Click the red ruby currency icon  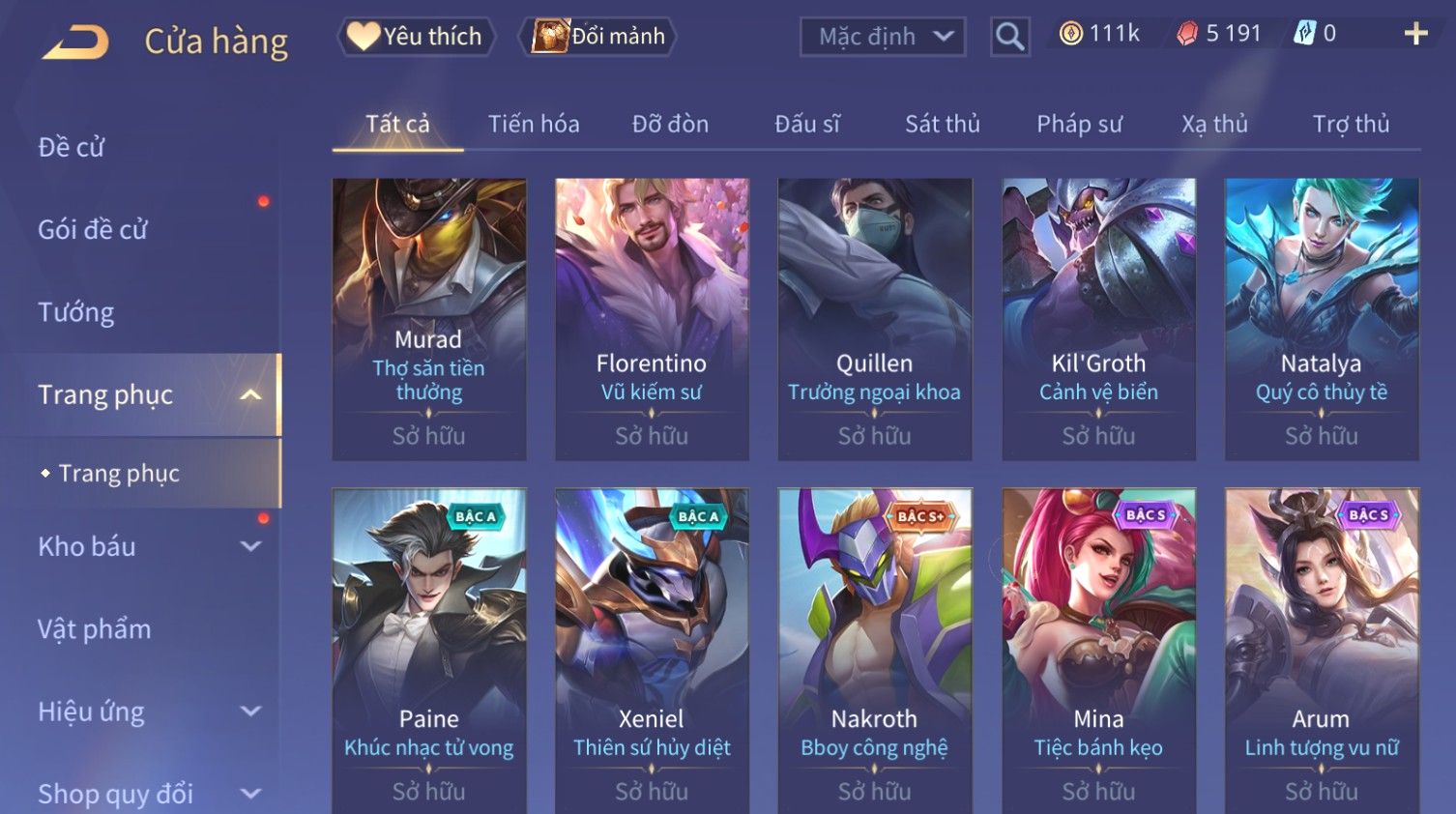tap(1186, 34)
